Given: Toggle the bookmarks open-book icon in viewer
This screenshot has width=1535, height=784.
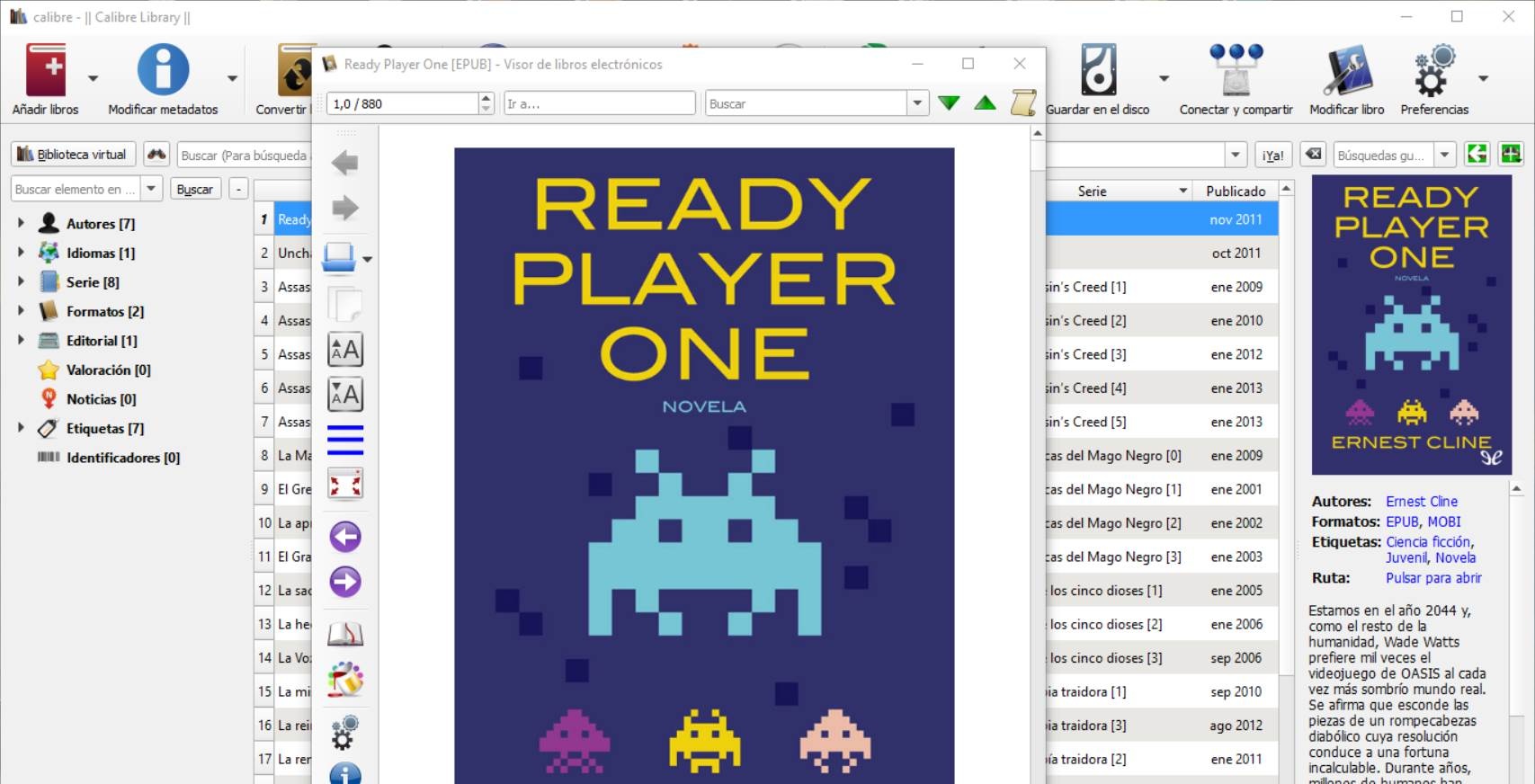Looking at the screenshot, I should 345,634.
